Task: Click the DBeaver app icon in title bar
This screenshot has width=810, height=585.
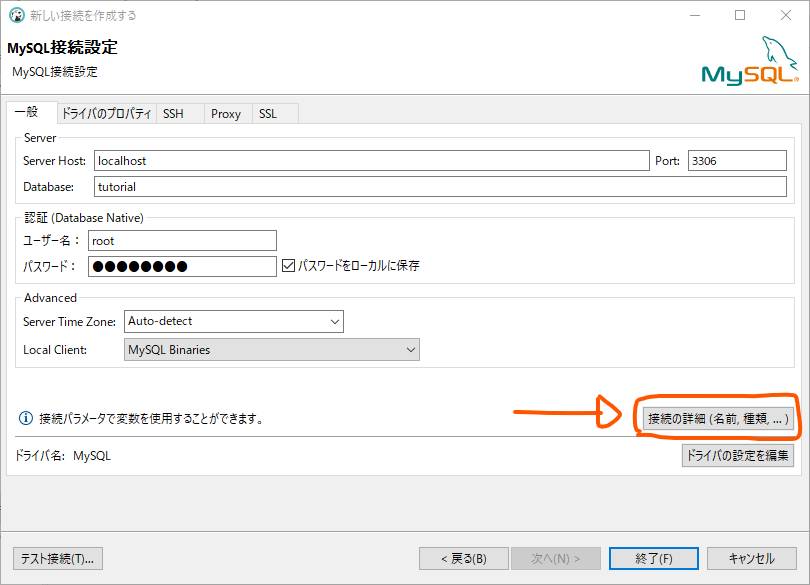Action: 17,15
